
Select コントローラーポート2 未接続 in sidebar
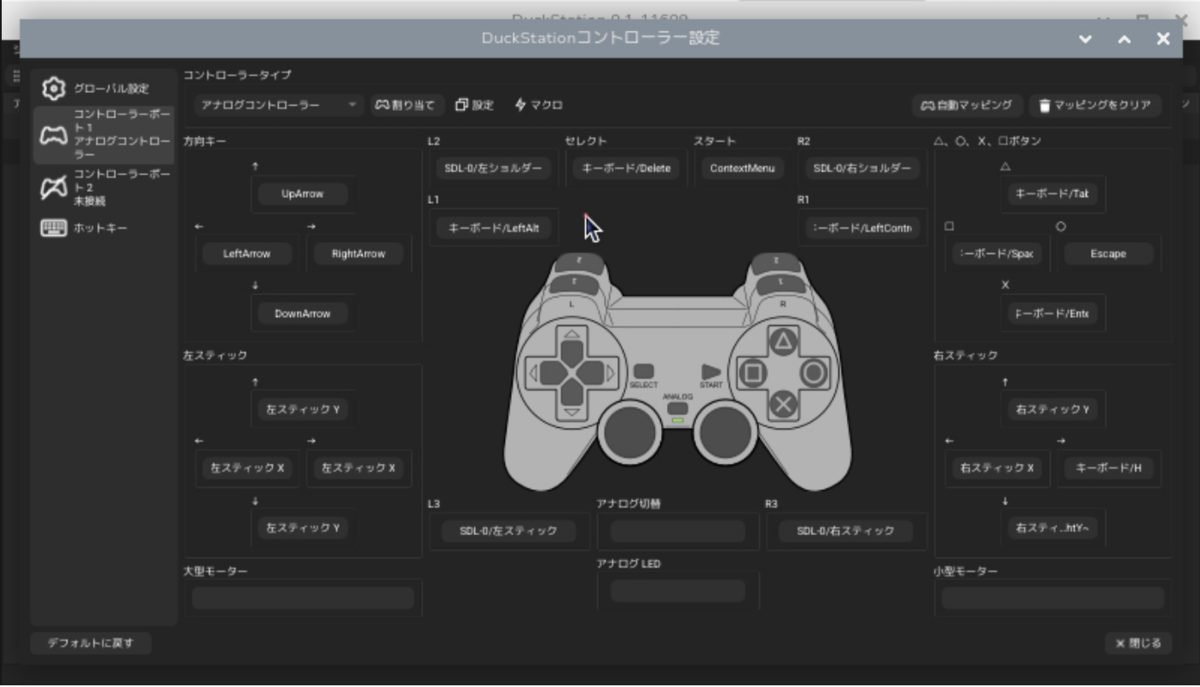(103, 187)
